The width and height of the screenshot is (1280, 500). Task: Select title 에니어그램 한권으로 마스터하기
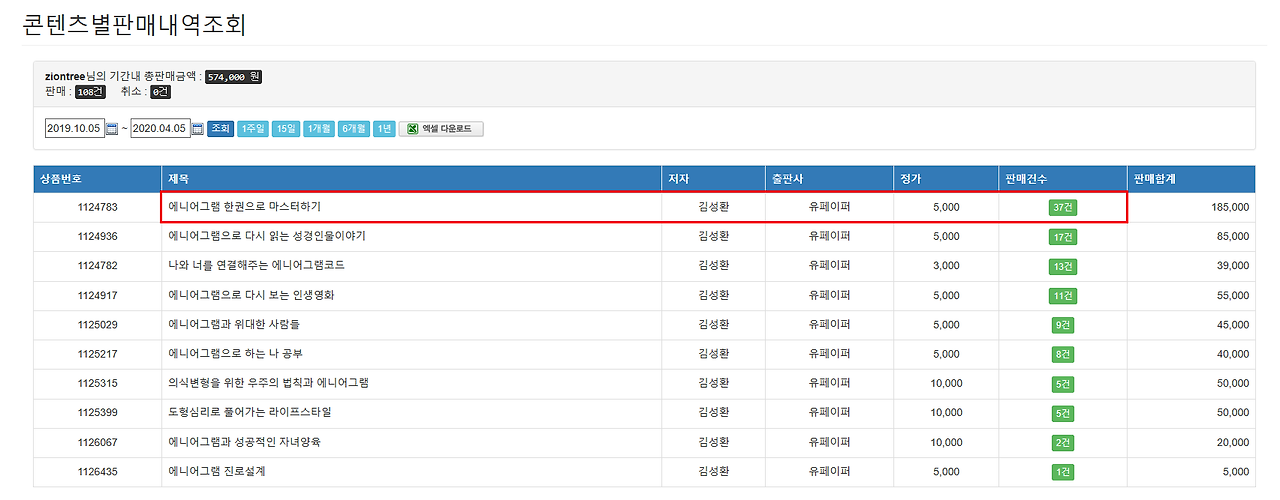tap(244, 207)
